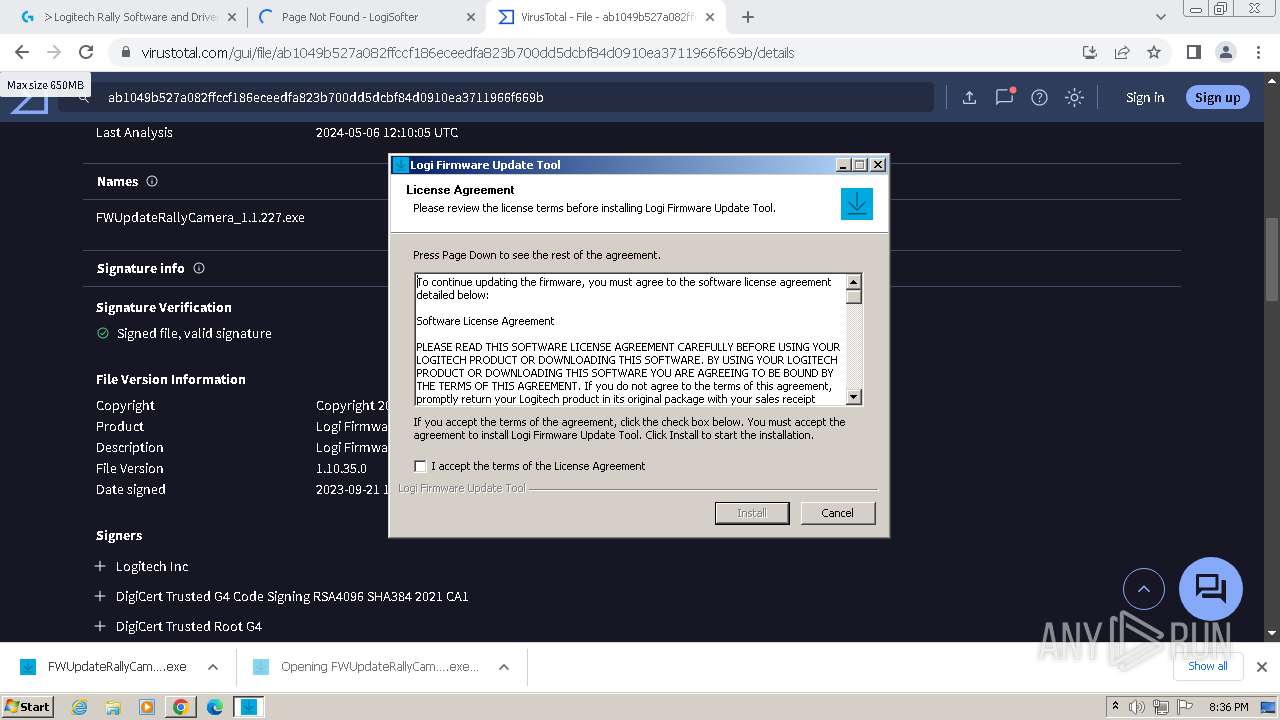The image size is (1280, 720).
Task: Open VirusTotal notifications icon
Action: 1004,97
